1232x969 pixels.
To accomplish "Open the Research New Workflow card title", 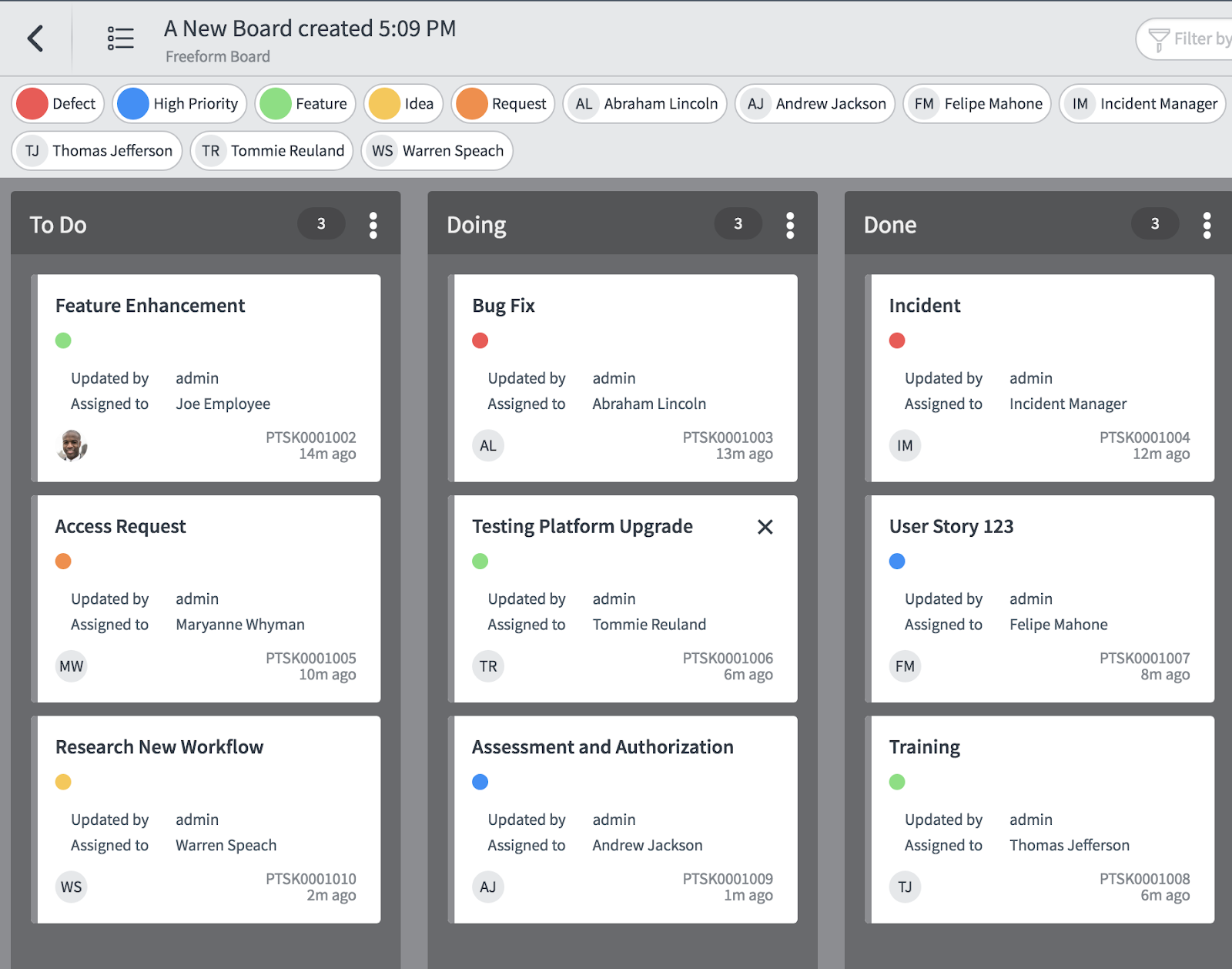I will [159, 747].
